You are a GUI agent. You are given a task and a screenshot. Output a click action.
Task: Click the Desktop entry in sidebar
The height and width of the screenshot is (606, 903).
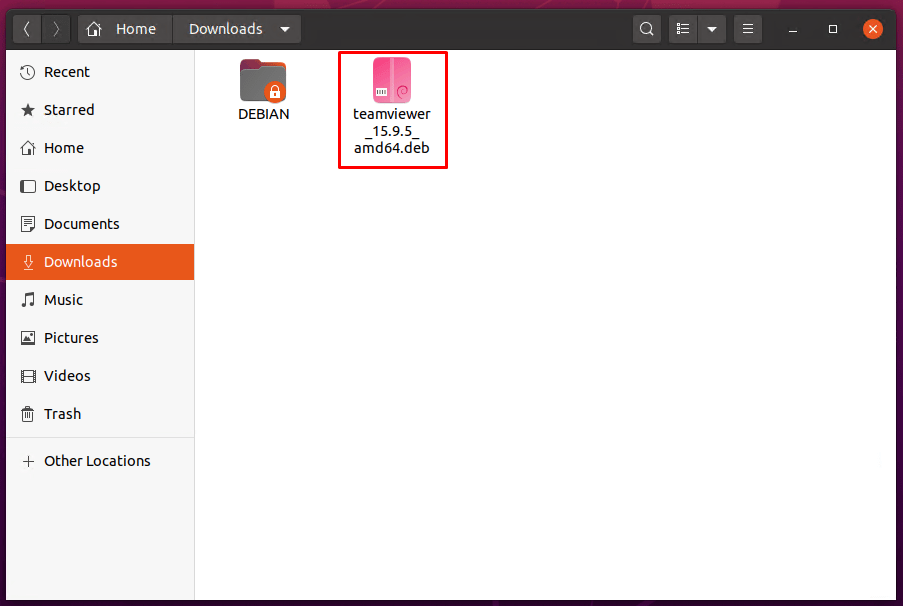point(72,186)
